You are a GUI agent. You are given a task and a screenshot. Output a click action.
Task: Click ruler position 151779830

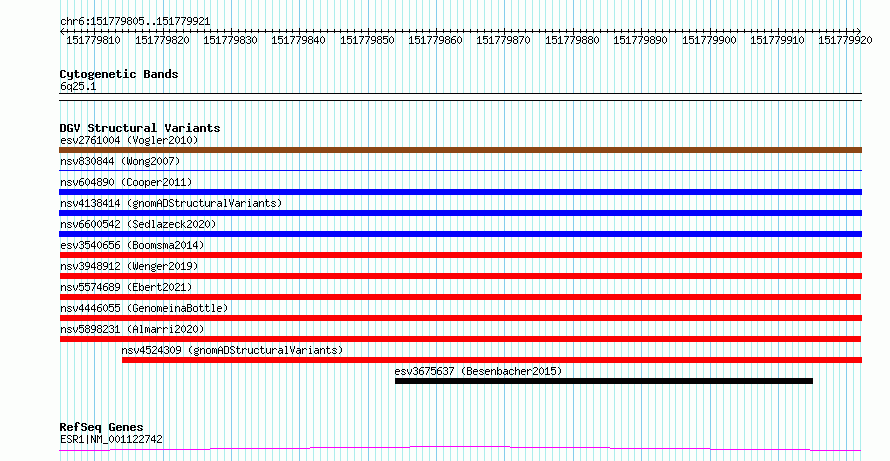pos(230,40)
